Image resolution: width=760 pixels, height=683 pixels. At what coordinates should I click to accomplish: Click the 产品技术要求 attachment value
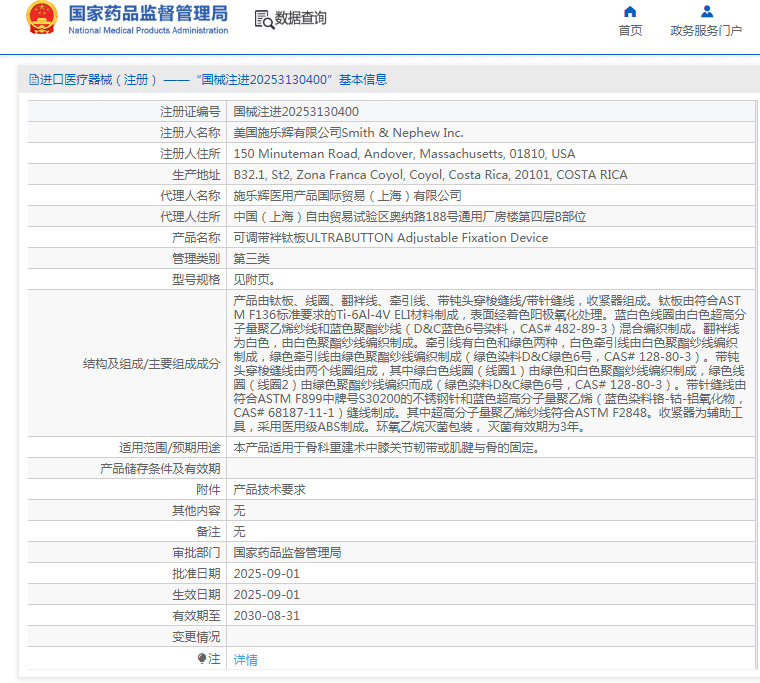269,490
